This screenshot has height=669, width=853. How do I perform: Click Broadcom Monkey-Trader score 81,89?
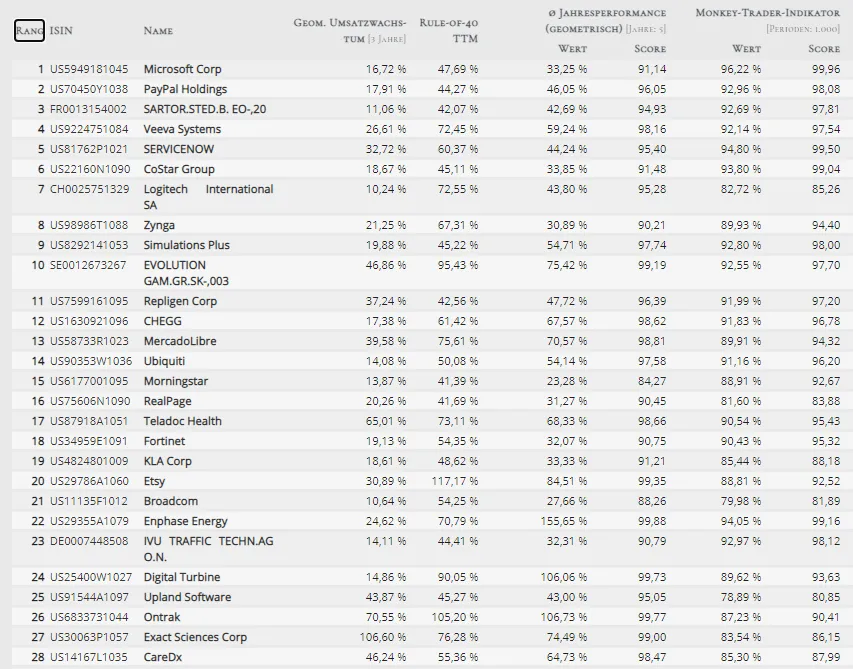(x=826, y=501)
